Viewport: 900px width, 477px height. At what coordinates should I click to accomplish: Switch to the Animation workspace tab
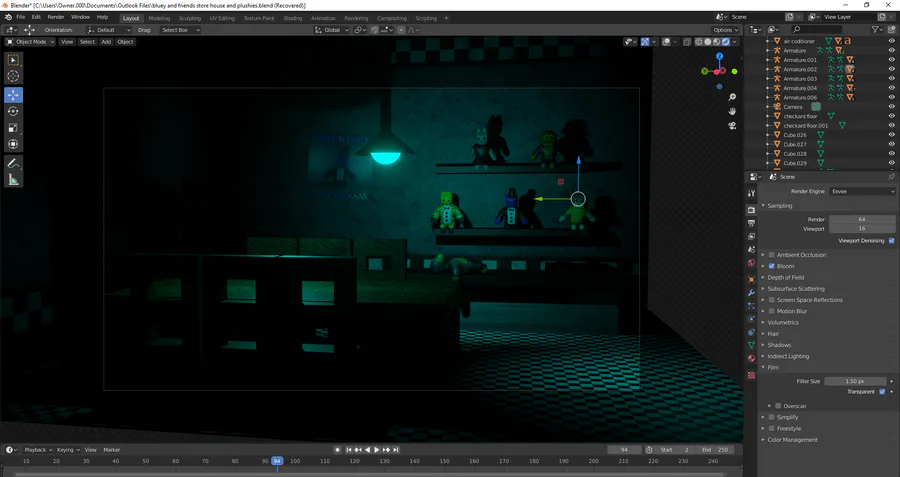323,18
